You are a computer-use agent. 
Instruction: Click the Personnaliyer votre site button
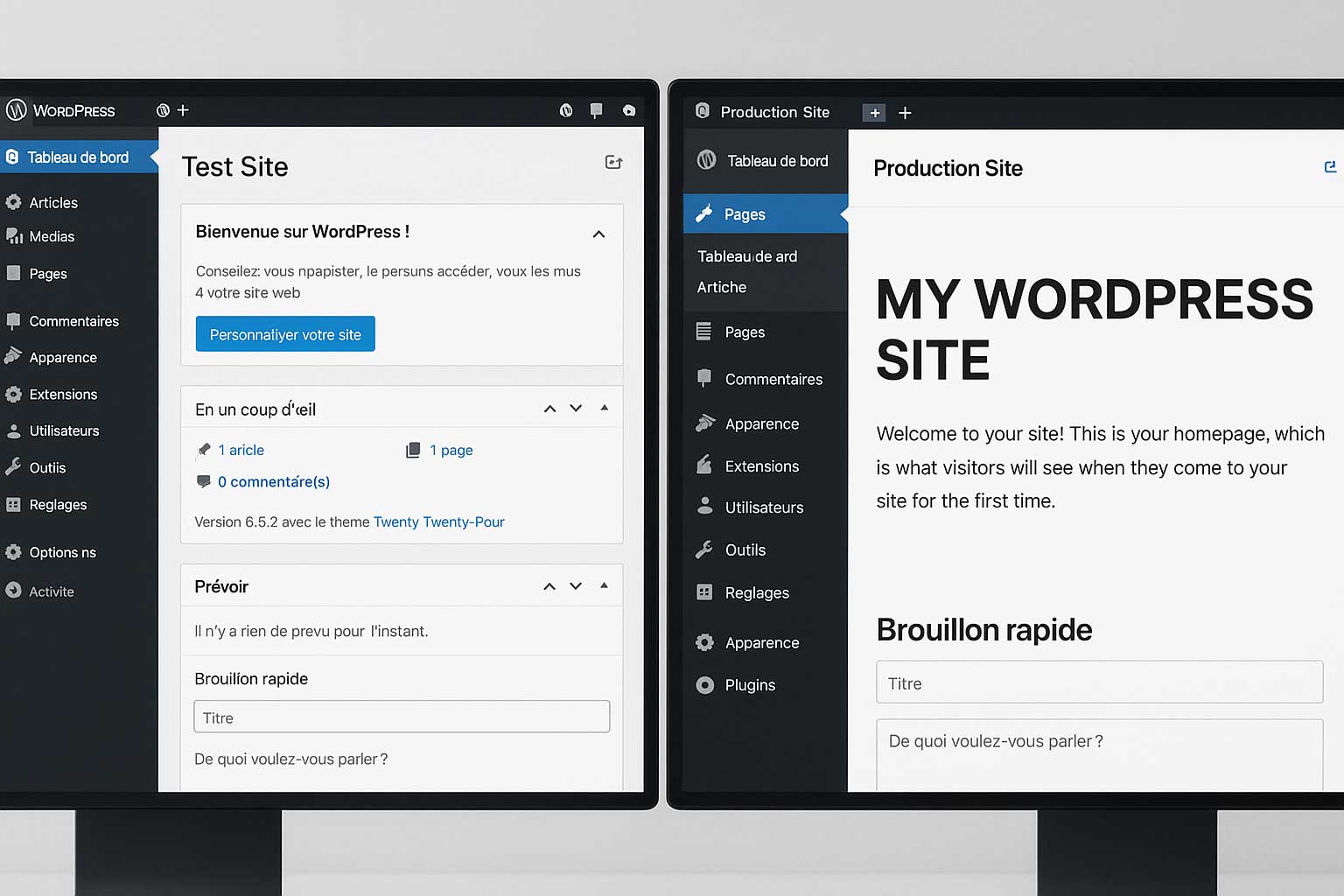coord(284,333)
